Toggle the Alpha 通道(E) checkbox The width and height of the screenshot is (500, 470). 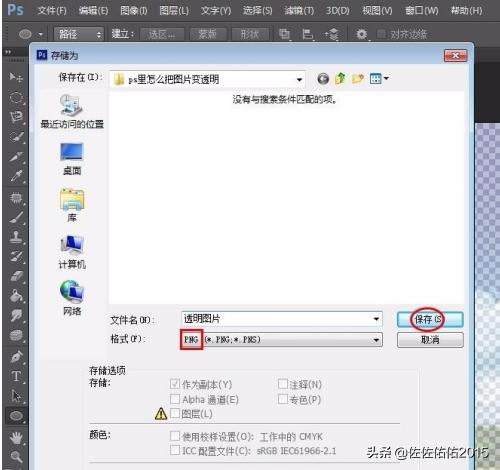175,399
